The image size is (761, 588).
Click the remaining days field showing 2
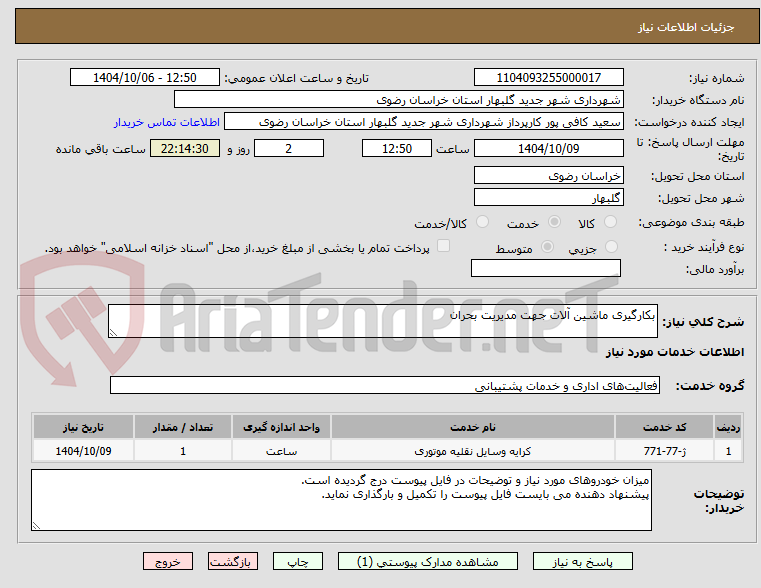(289, 148)
